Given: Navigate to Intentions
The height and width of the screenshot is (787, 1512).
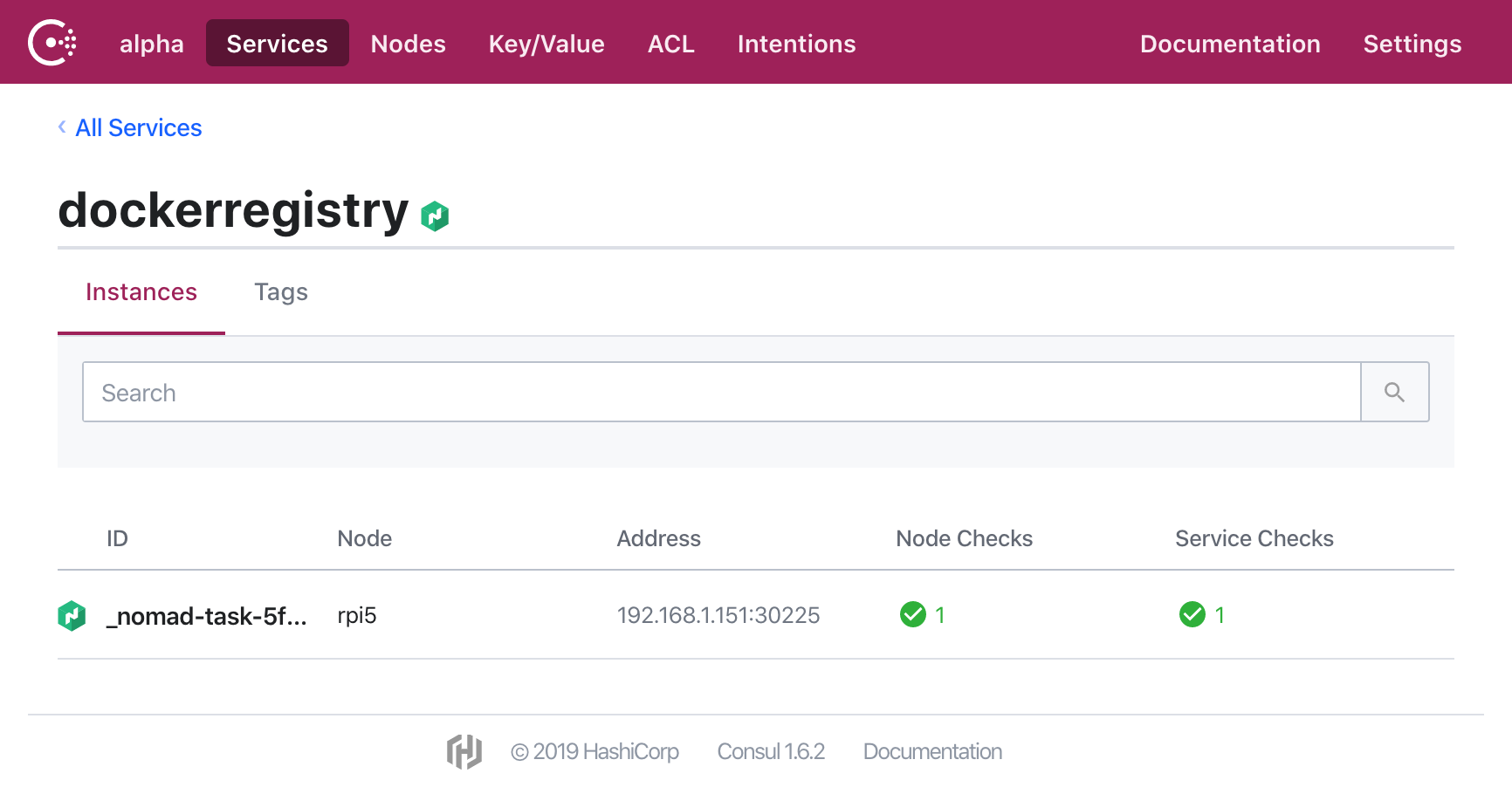Looking at the screenshot, I should [796, 44].
